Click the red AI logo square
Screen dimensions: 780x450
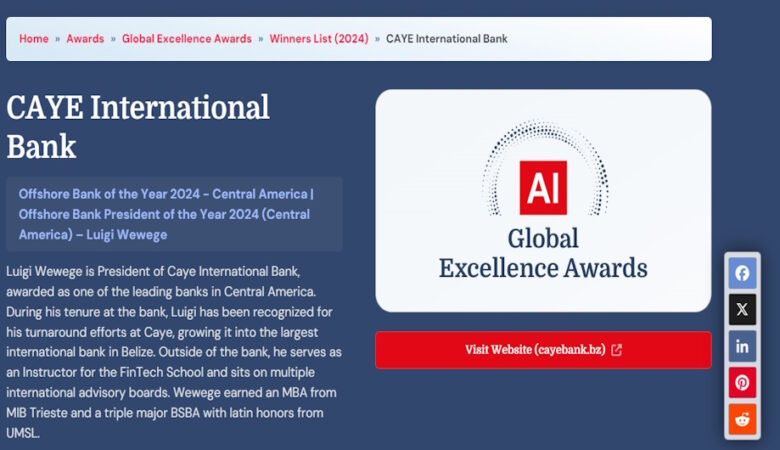(x=543, y=187)
